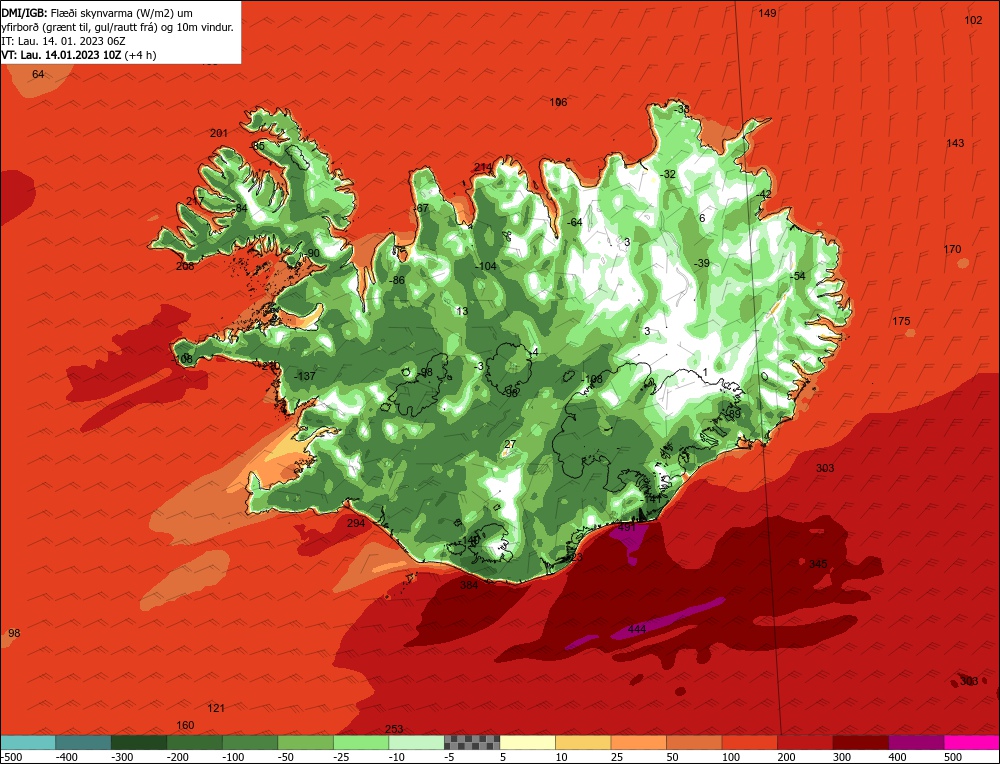
Task: Click the land value '-64' in north Iceland
Action: 575,222
